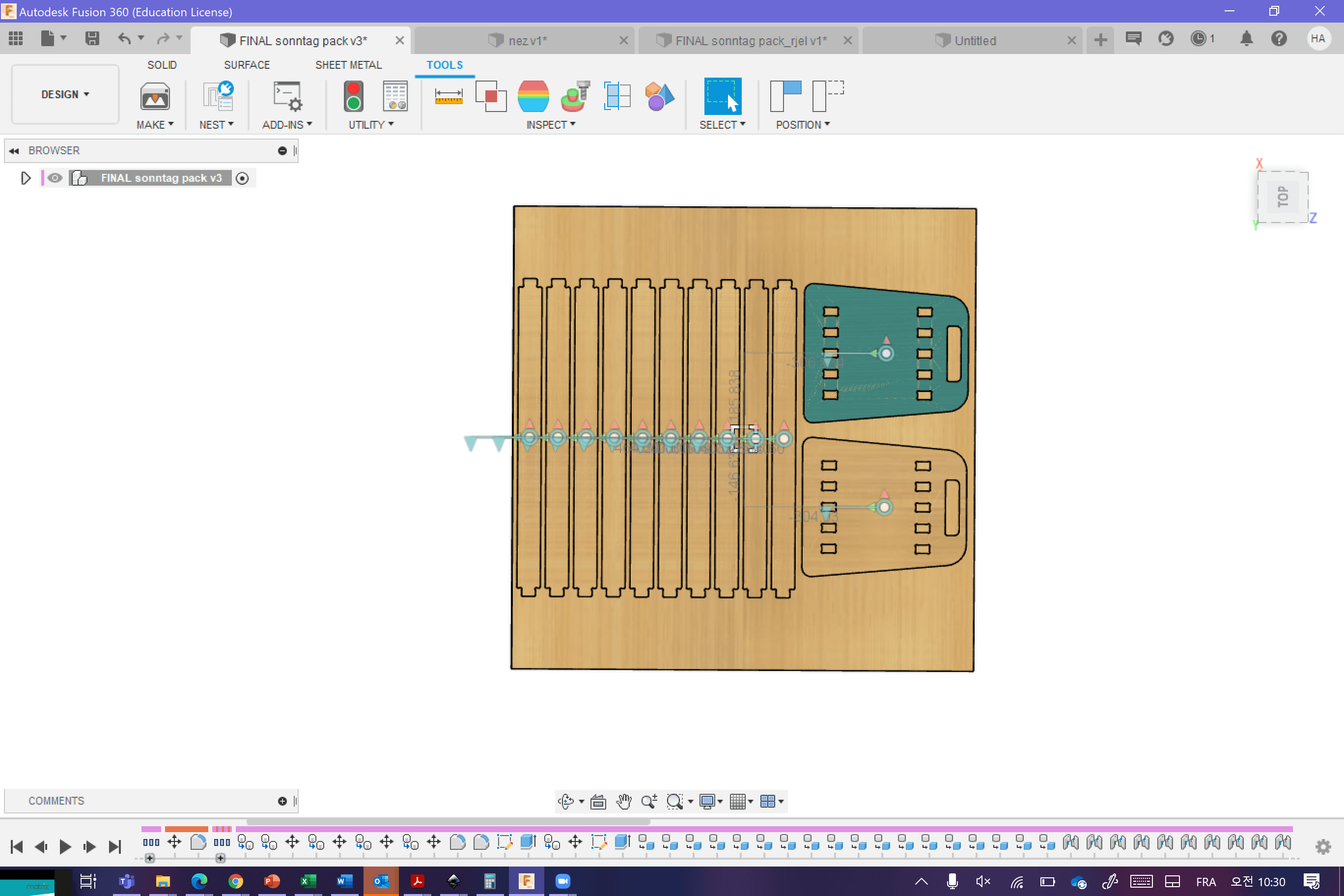Click the TOP face of the ViewCube
Viewport: 1344px width, 896px height.
(1282, 196)
